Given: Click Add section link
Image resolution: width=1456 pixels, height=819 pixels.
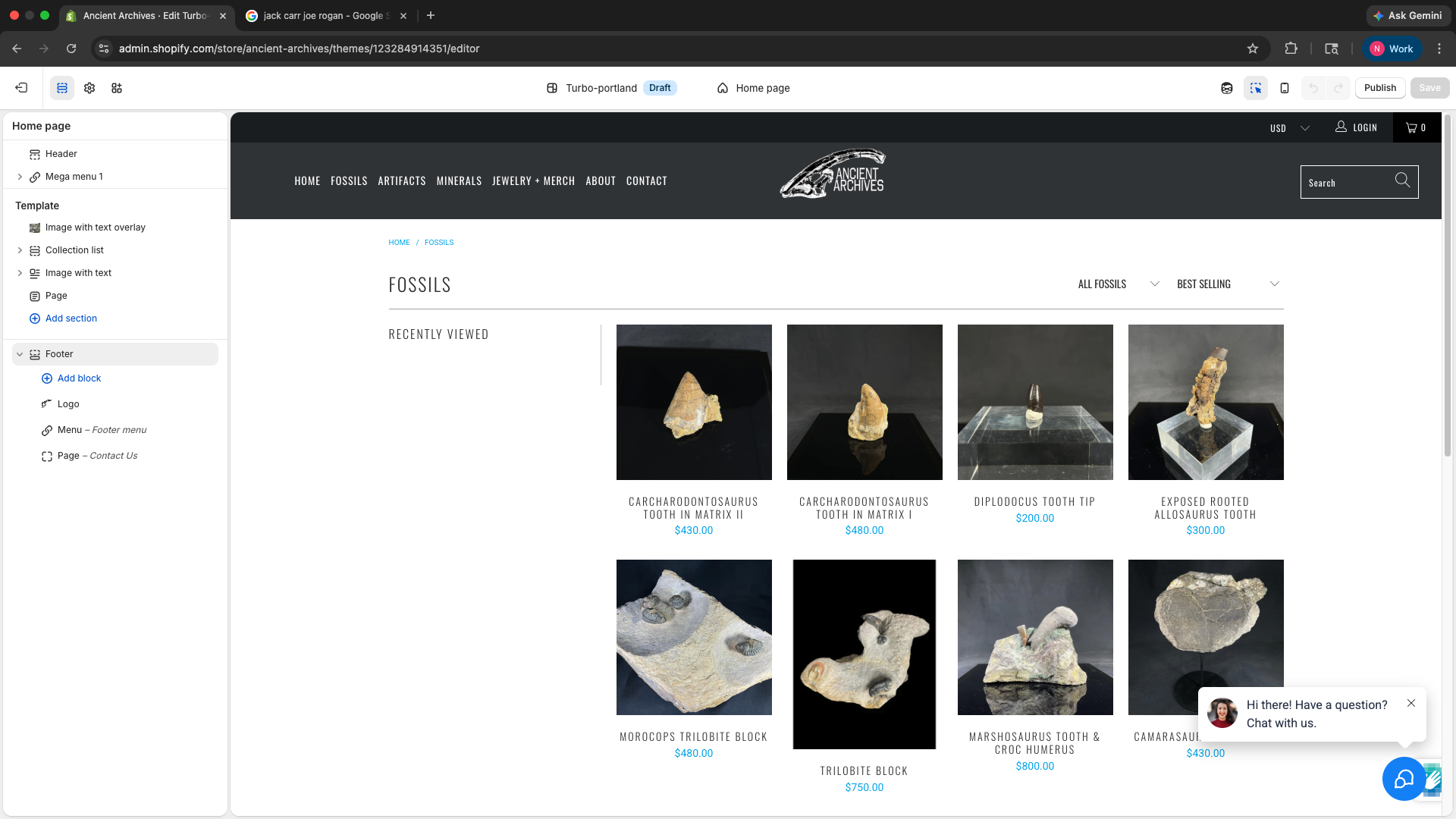Looking at the screenshot, I should [x=71, y=318].
